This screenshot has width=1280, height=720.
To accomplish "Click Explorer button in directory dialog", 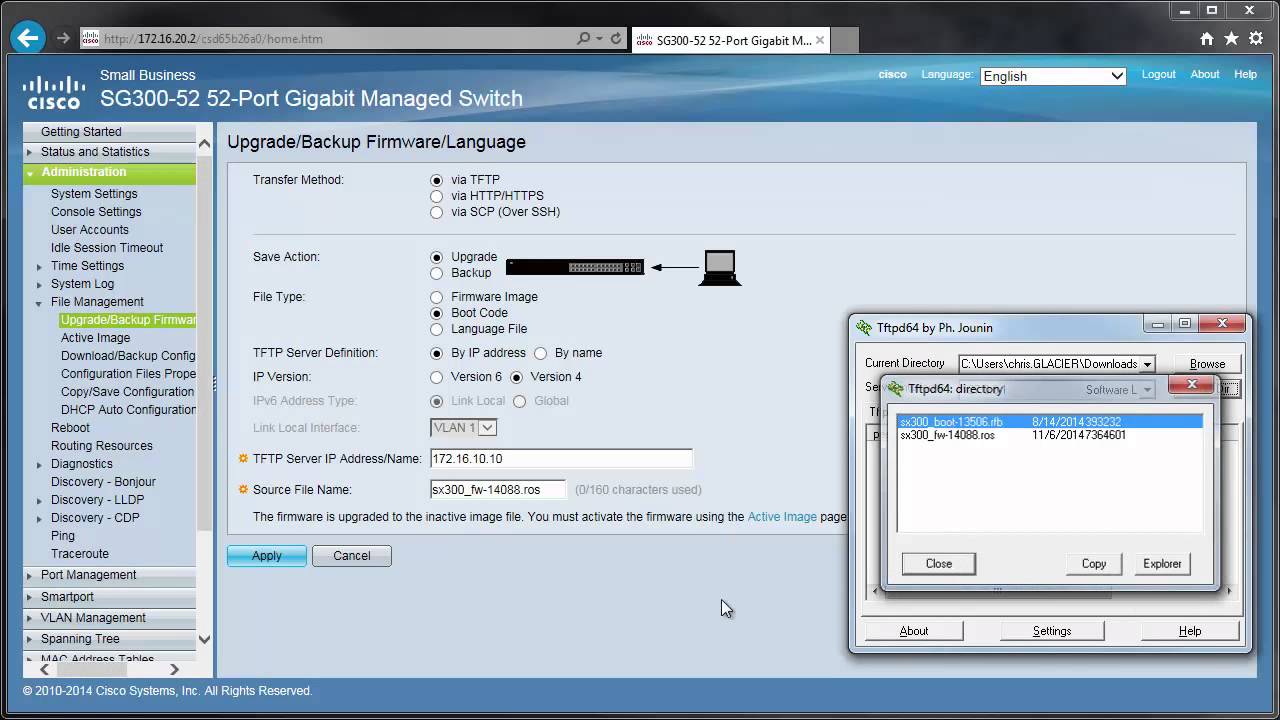I will tap(1162, 564).
